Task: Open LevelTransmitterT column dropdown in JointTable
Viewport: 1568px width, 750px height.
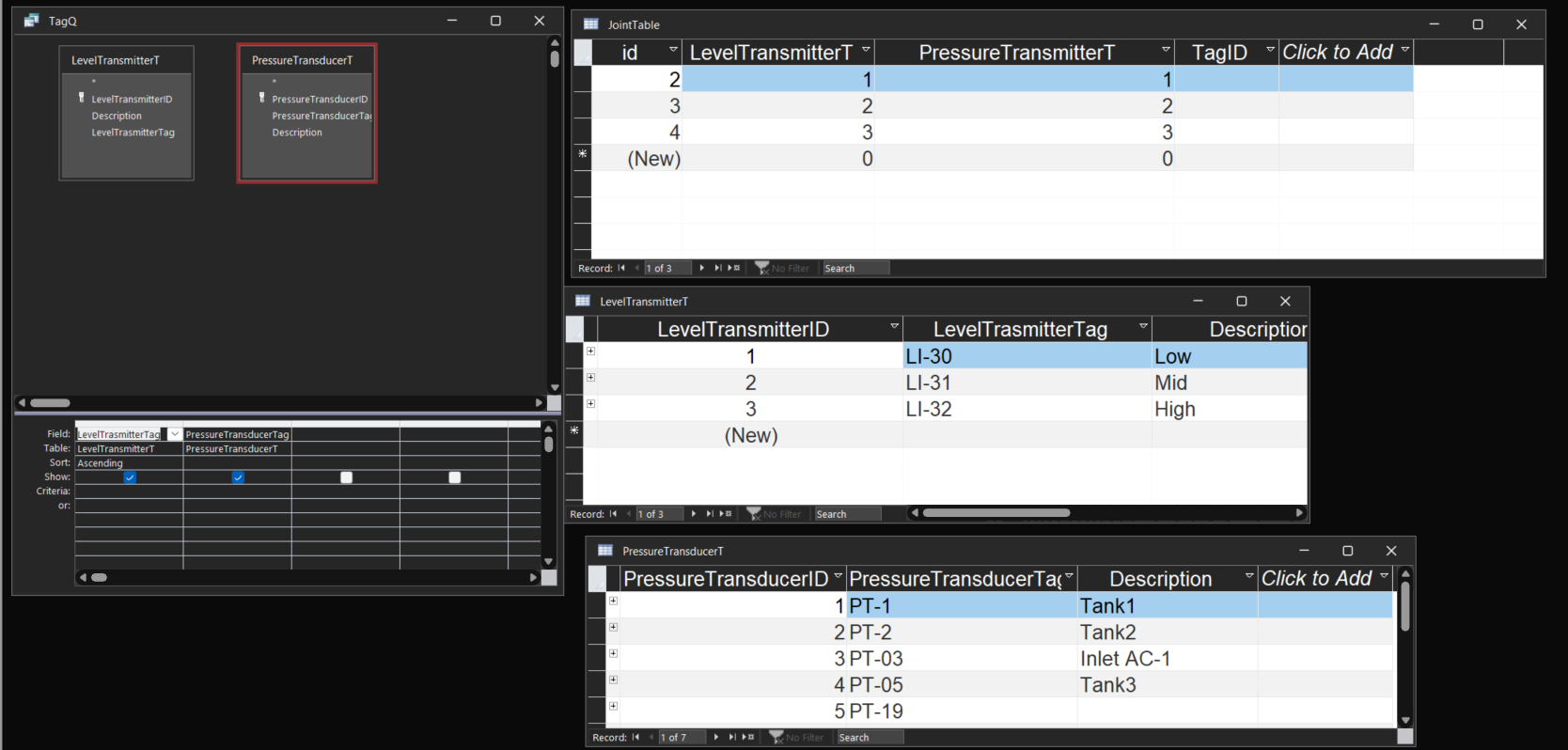Action: point(866,50)
